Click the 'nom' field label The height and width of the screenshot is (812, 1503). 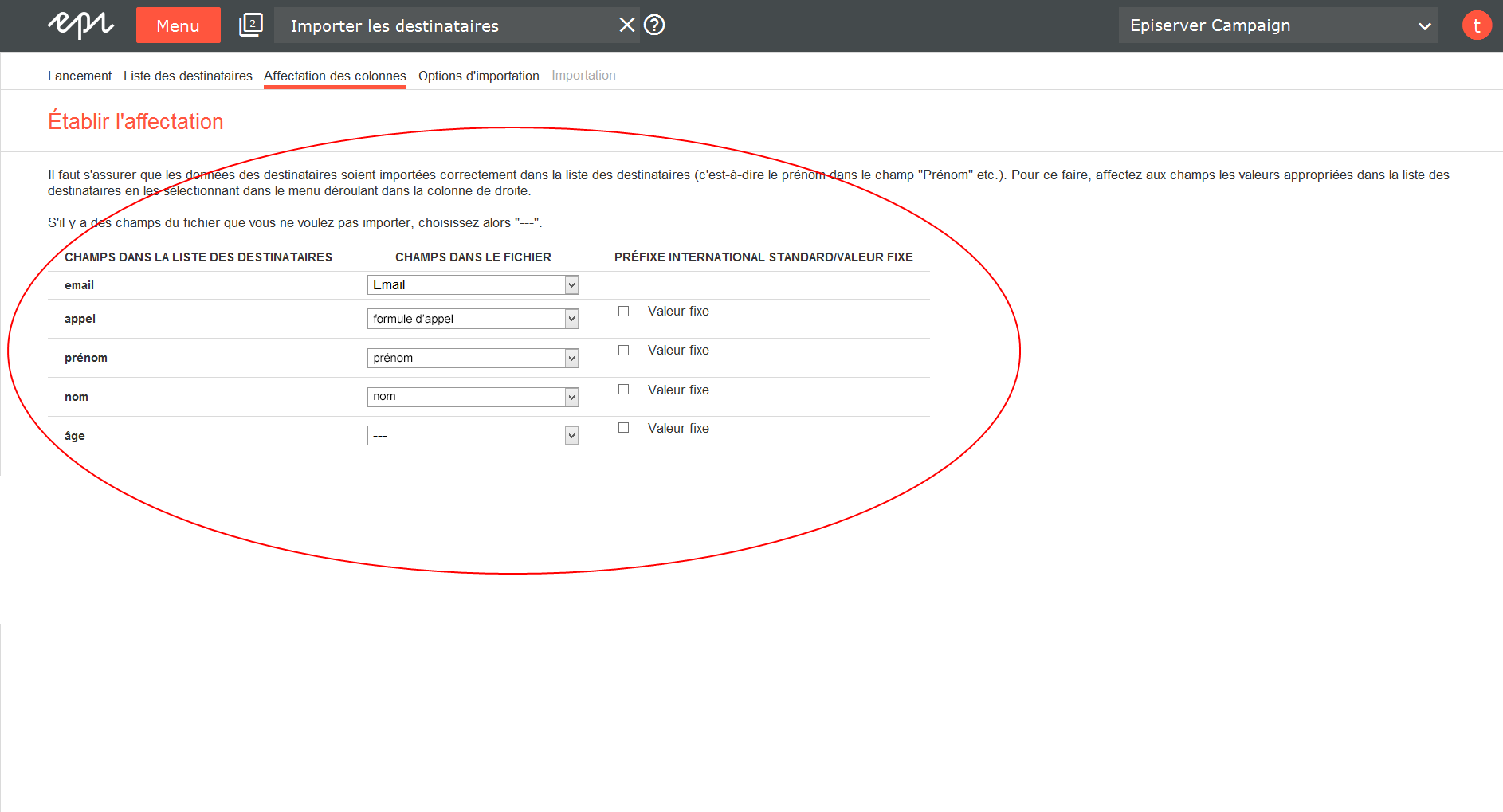pyautogui.click(x=77, y=397)
